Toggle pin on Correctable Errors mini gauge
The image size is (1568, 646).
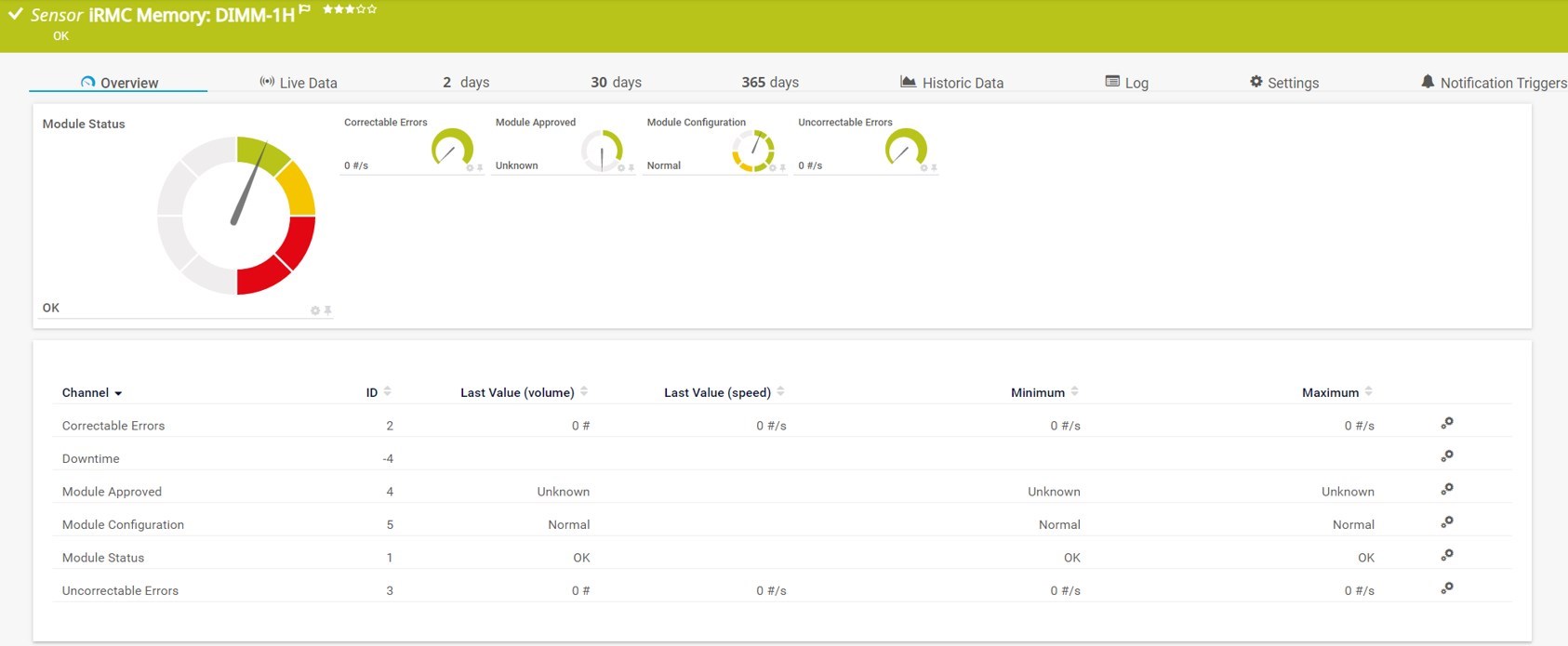click(x=480, y=168)
